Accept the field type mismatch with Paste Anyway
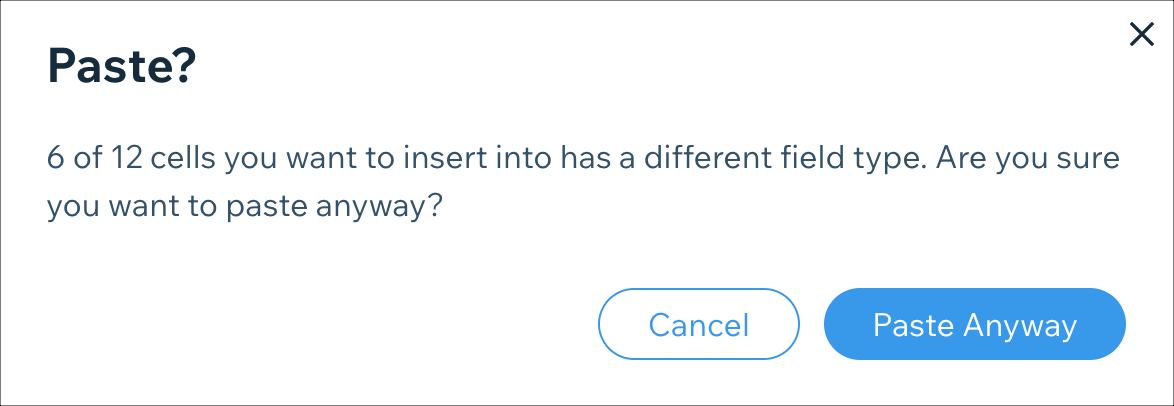This screenshot has width=1174, height=406. coord(975,324)
